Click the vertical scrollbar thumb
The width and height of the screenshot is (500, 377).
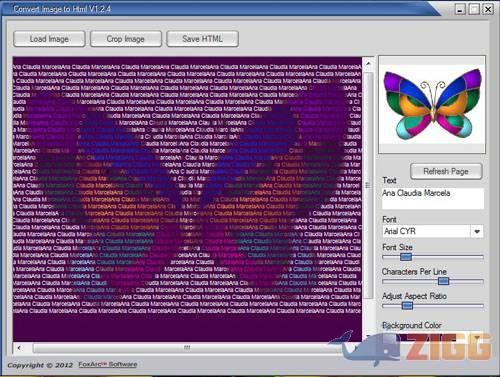pyautogui.click(x=368, y=185)
